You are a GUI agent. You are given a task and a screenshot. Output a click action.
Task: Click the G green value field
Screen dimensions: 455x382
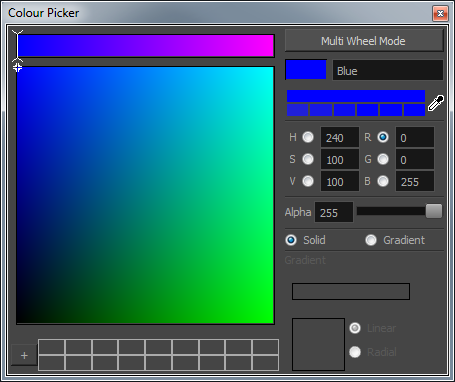click(x=415, y=159)
